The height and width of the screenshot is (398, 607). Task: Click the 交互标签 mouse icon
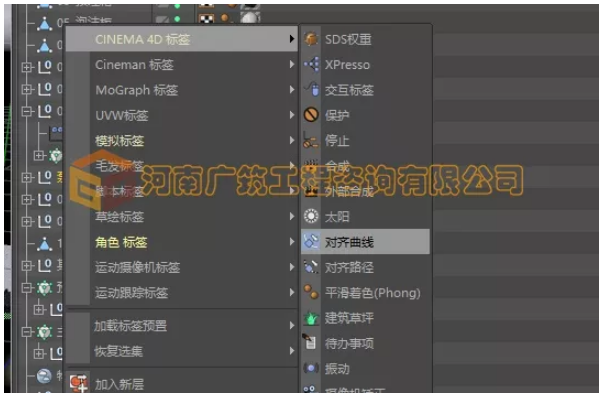click(311, 89)
